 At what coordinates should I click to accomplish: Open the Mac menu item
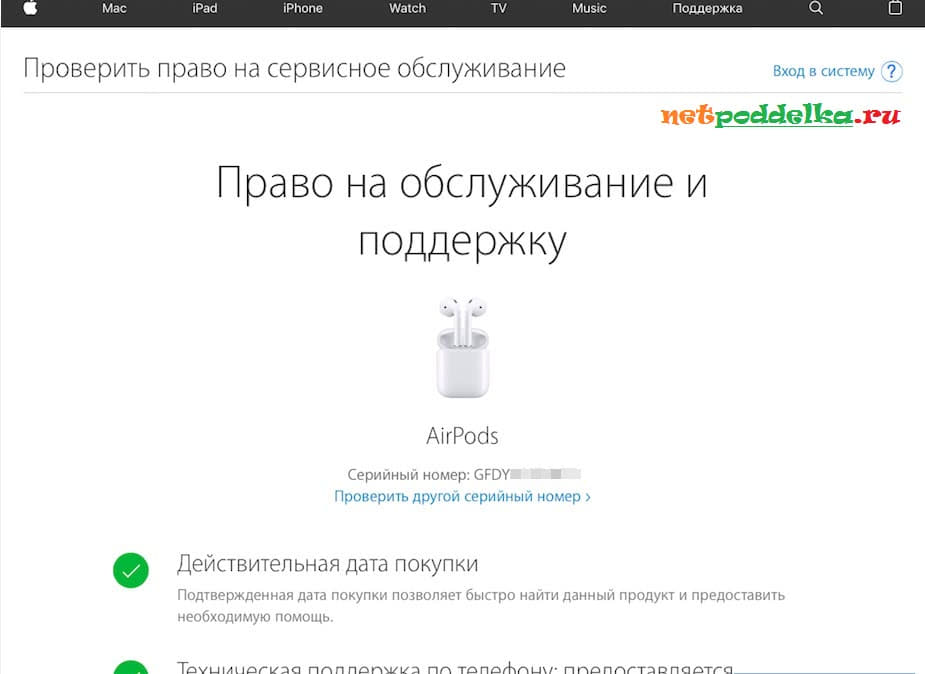114,8
